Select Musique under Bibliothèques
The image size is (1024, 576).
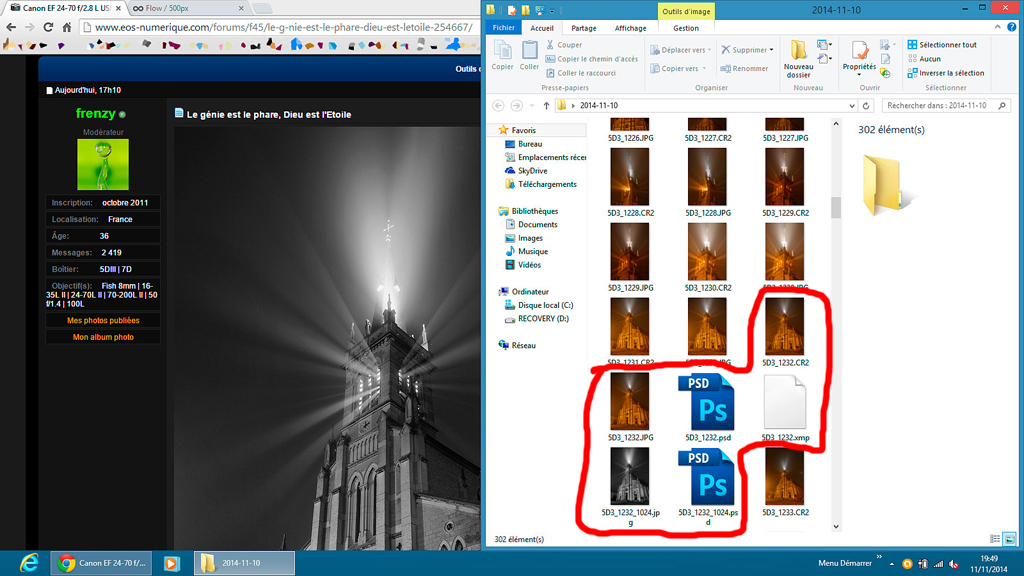526,251
